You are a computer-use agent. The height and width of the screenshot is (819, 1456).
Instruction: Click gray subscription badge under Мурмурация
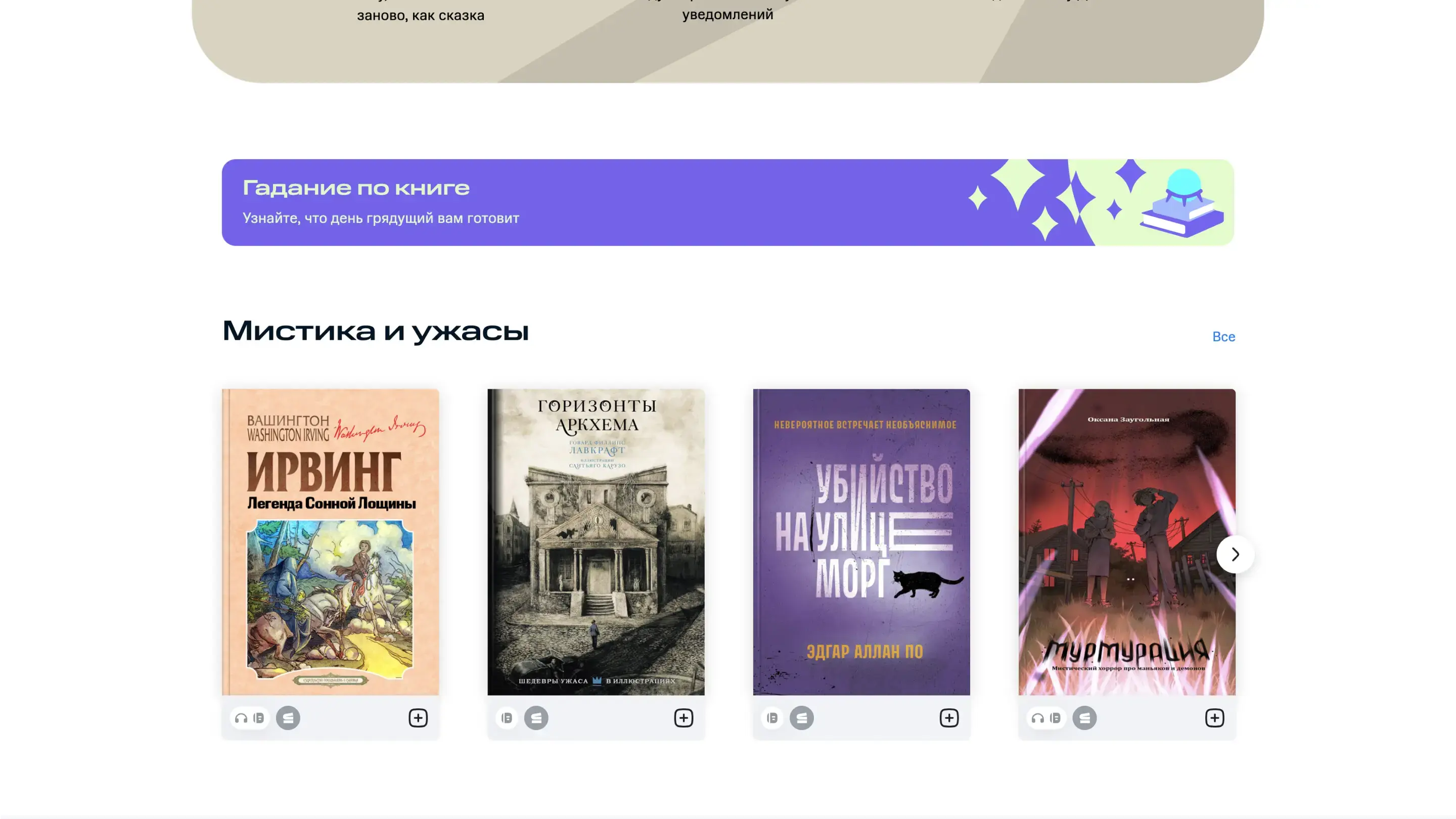(x=1084, y=718)
